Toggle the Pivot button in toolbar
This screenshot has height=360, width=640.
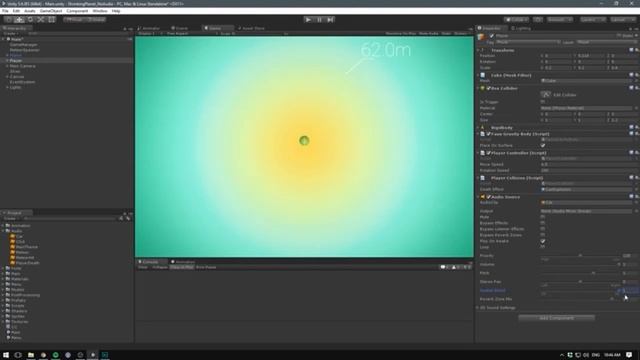pos(74,20)
